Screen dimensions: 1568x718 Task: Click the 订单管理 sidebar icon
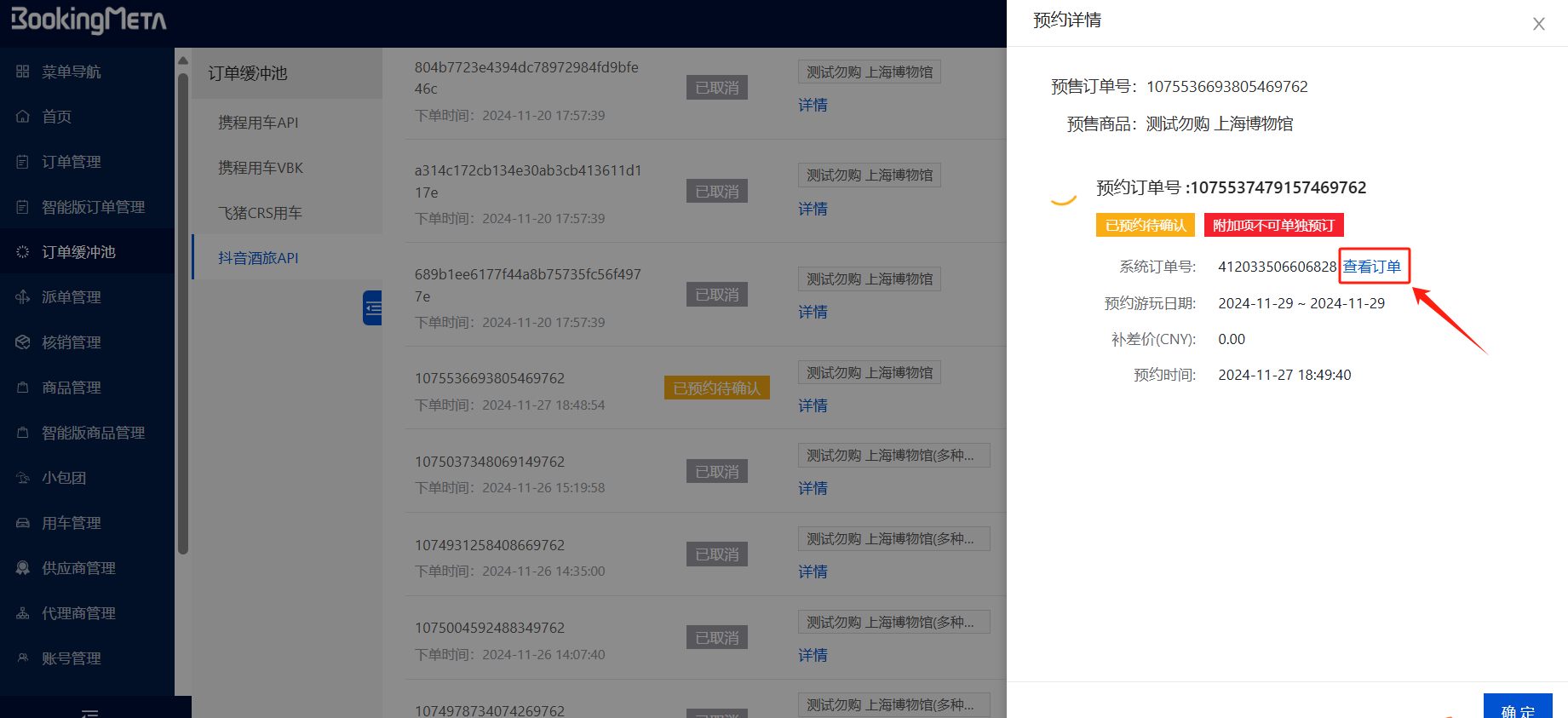click(23, 162)
